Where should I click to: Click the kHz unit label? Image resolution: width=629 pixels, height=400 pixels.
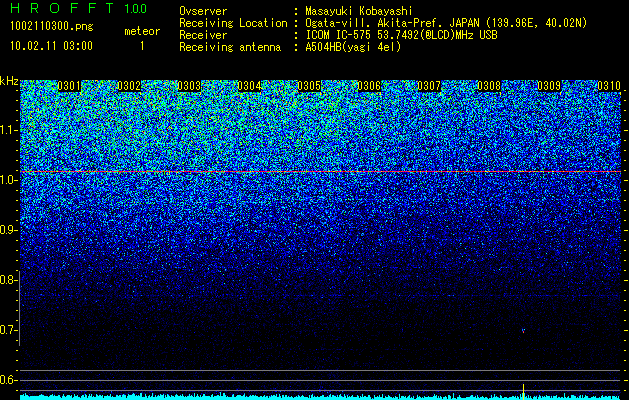[x=9, y=81]
